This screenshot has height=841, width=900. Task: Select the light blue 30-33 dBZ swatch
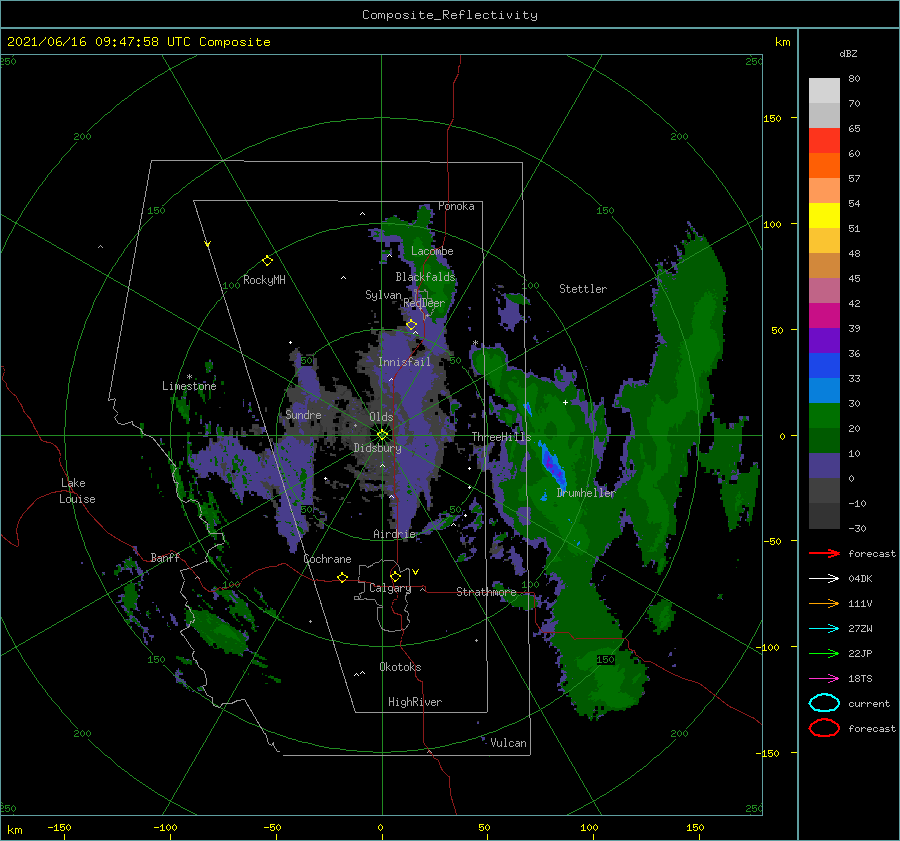(x=824, y=390)
